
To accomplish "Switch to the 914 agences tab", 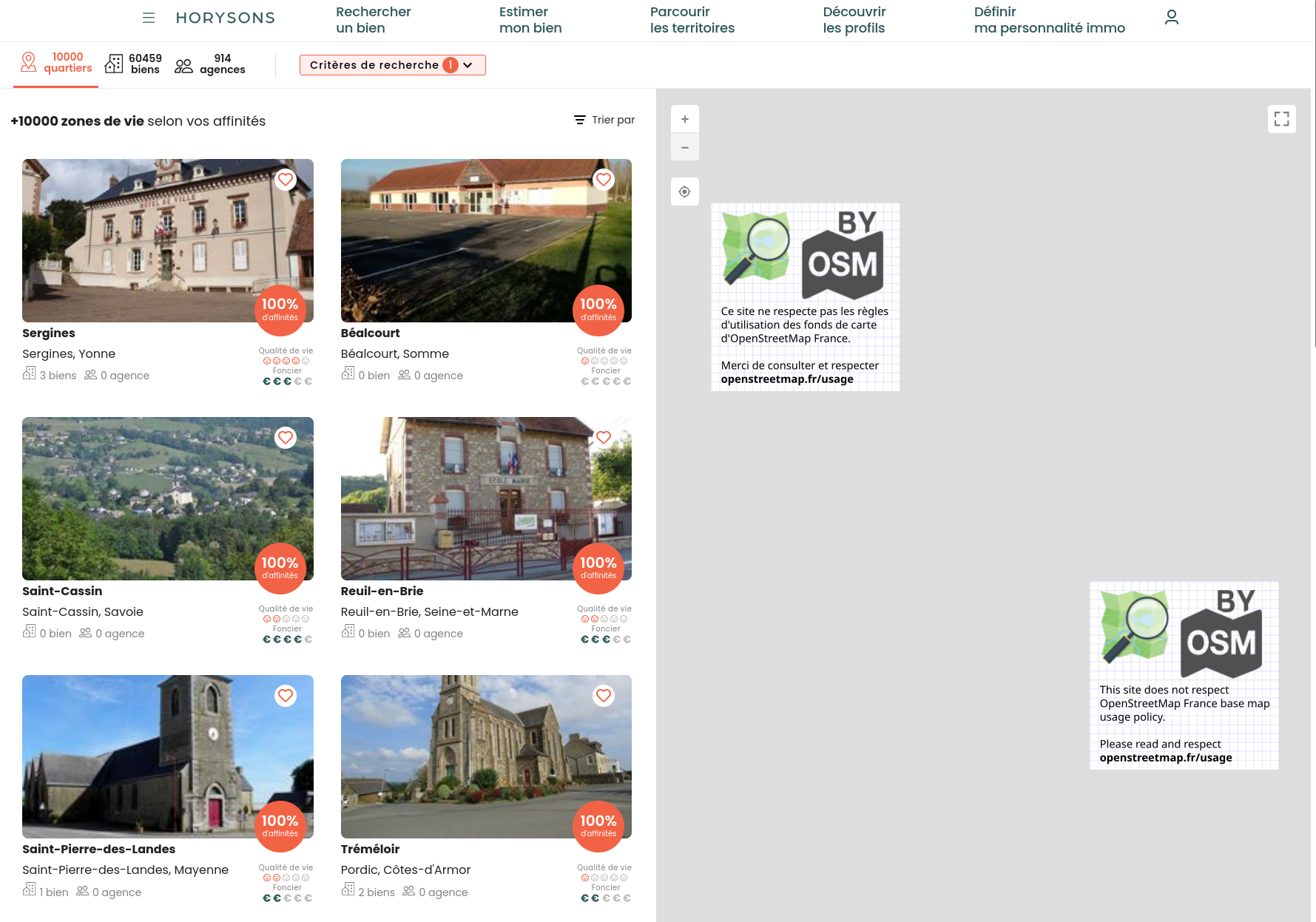I will 210,64.
